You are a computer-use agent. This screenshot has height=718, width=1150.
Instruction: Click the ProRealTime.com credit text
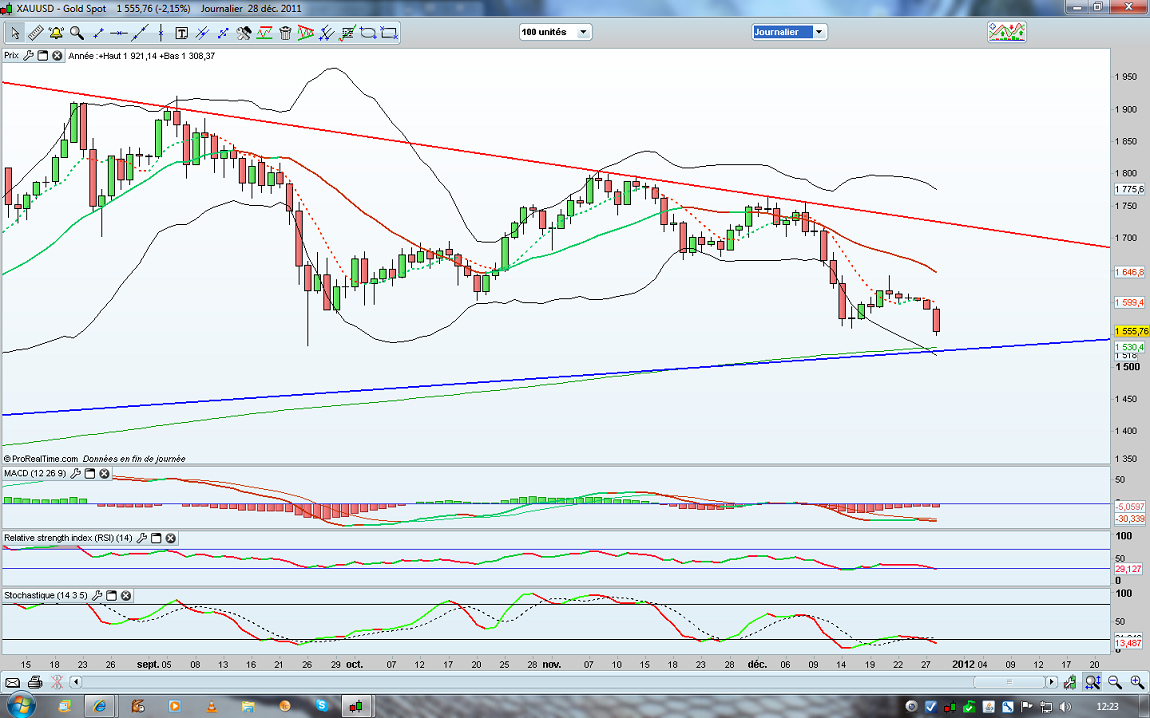[x=40, y=459]
